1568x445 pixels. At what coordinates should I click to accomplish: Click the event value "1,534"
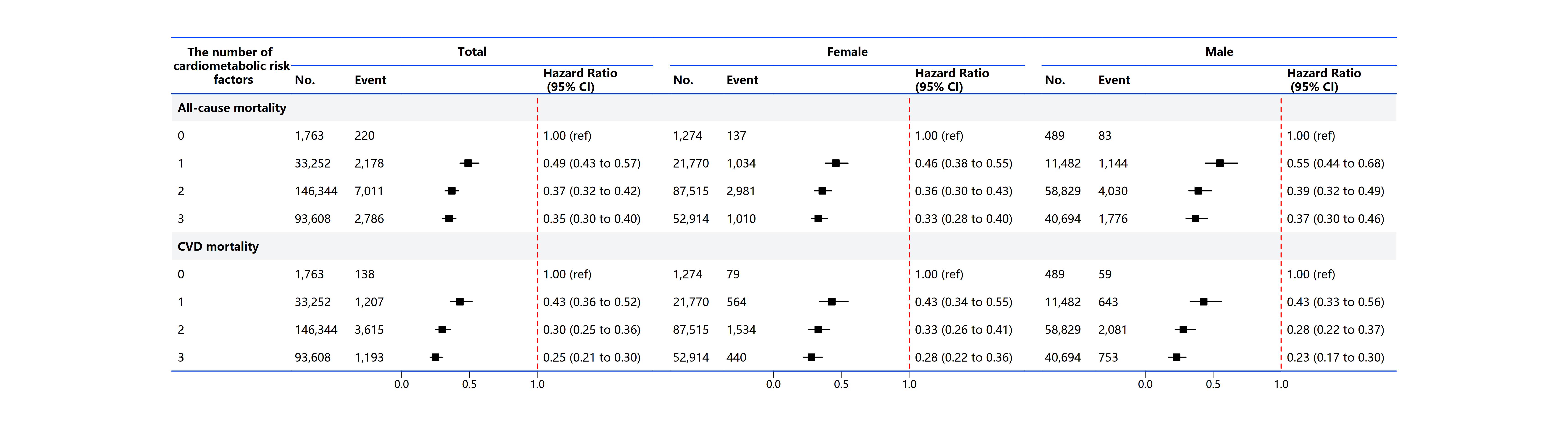741,330
